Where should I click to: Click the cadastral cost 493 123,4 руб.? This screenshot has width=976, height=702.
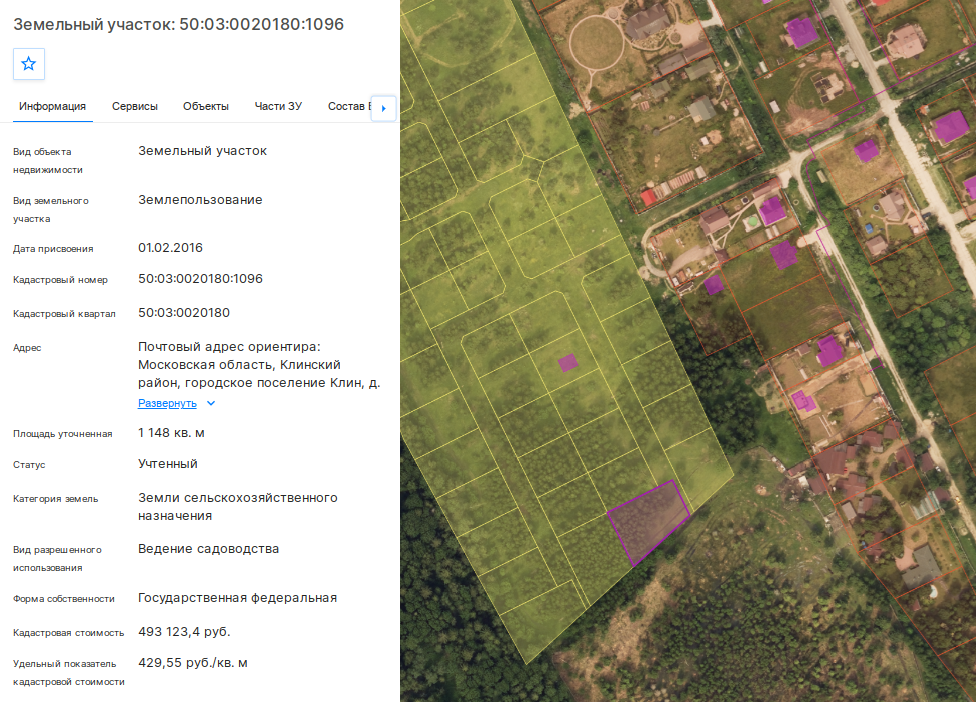pos(184,632)
